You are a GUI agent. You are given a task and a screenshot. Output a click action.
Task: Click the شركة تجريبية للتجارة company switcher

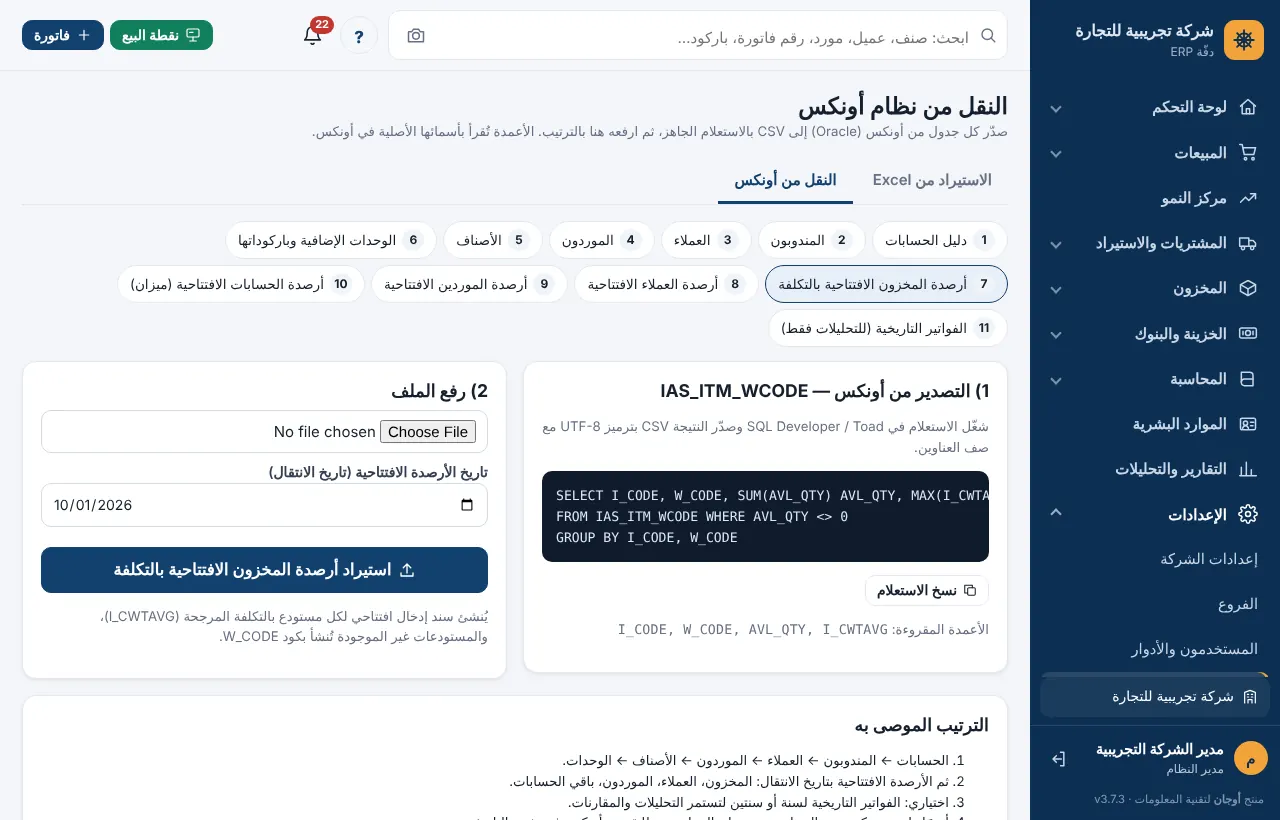pyautogui.click(x=1155, y=697)
